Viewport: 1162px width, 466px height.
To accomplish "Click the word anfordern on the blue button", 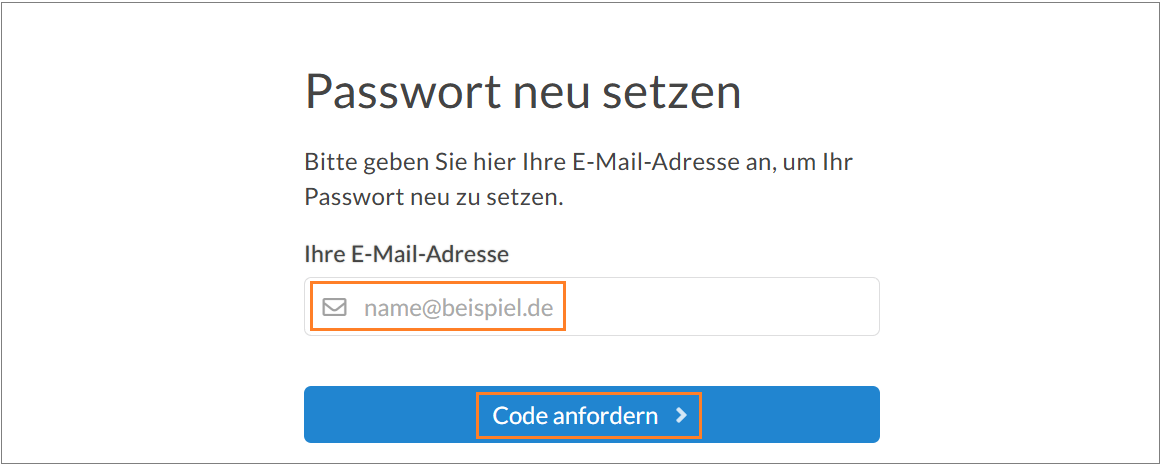I will 605,416.
